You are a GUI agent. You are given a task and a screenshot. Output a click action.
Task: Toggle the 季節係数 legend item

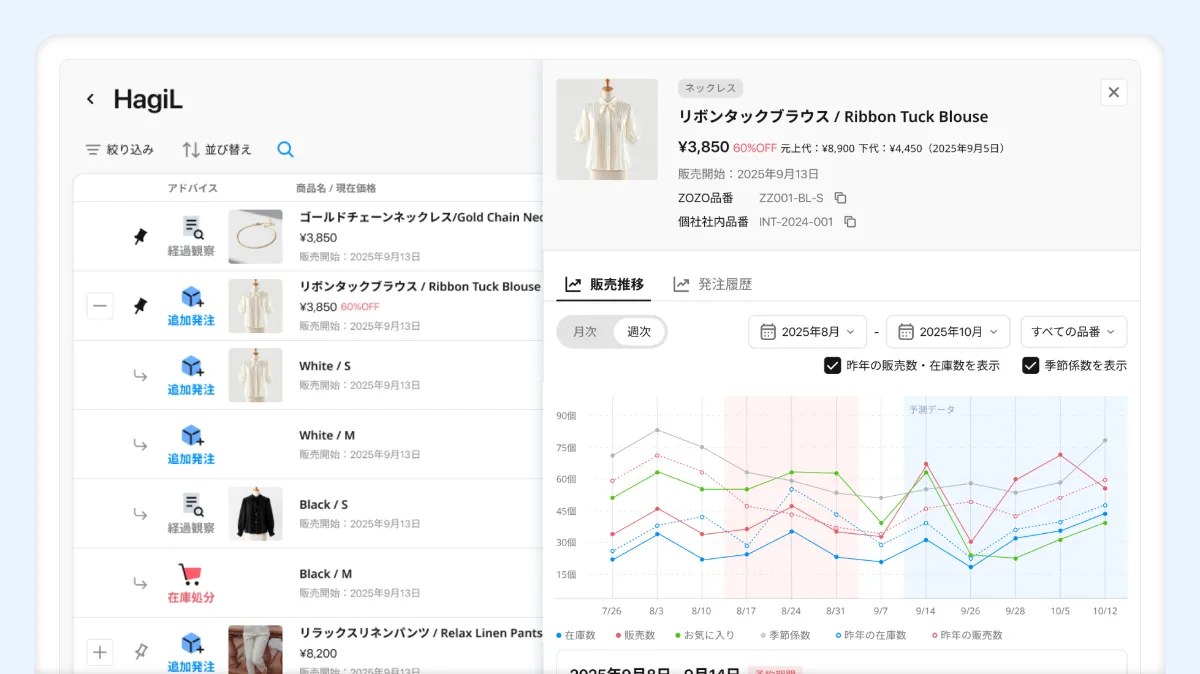click(785, 635)
